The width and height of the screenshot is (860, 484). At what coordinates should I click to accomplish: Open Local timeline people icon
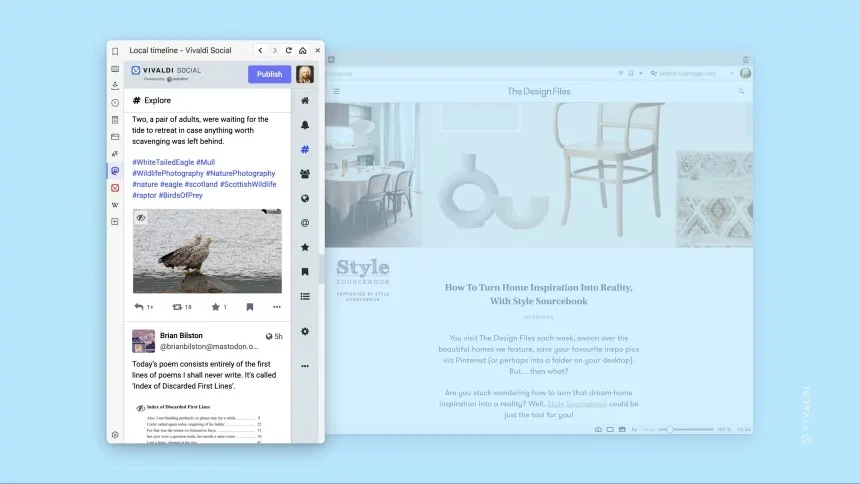305,174
